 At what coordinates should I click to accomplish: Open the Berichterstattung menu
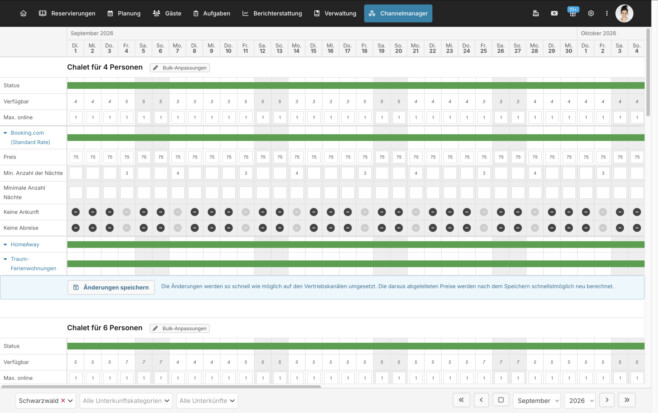272,13
